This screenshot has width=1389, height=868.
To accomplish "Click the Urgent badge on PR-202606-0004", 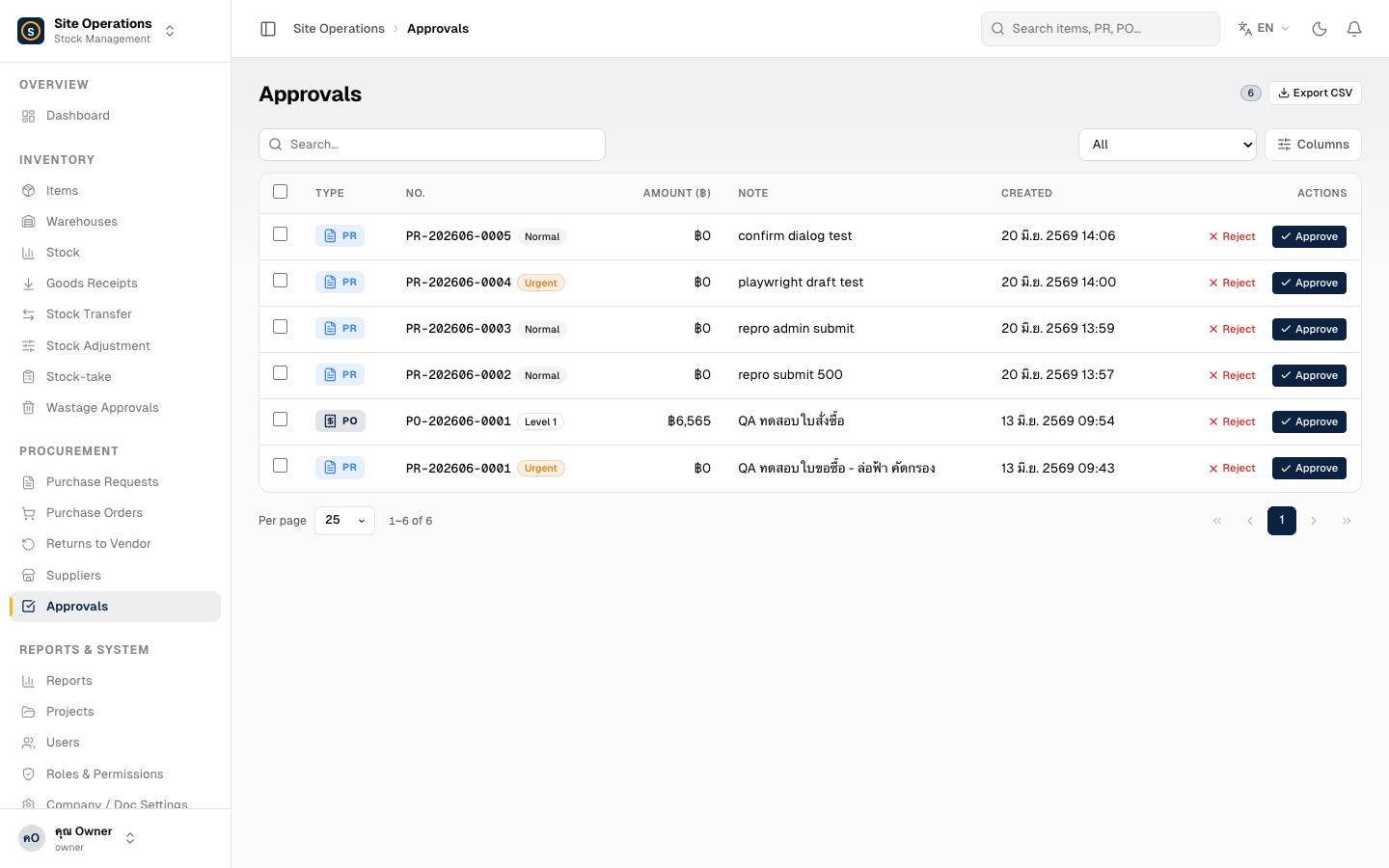I will pos(541,283).
